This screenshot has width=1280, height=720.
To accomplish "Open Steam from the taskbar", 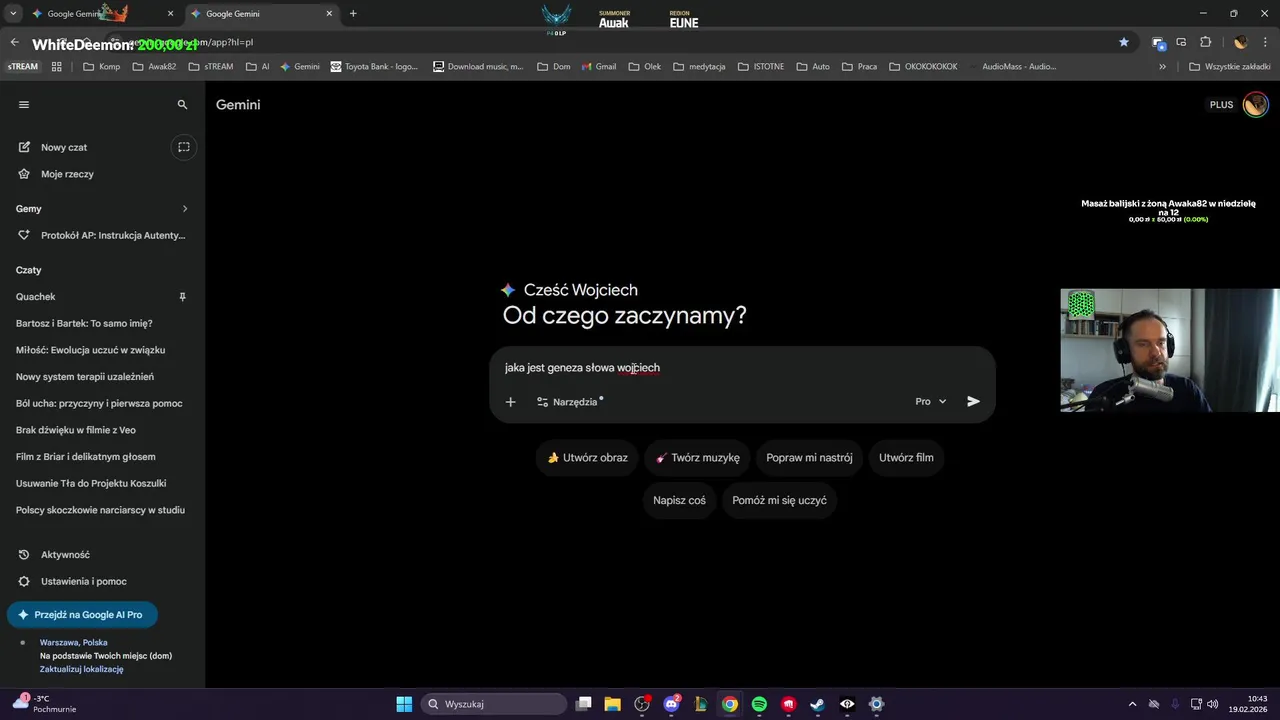I will 818,704.
